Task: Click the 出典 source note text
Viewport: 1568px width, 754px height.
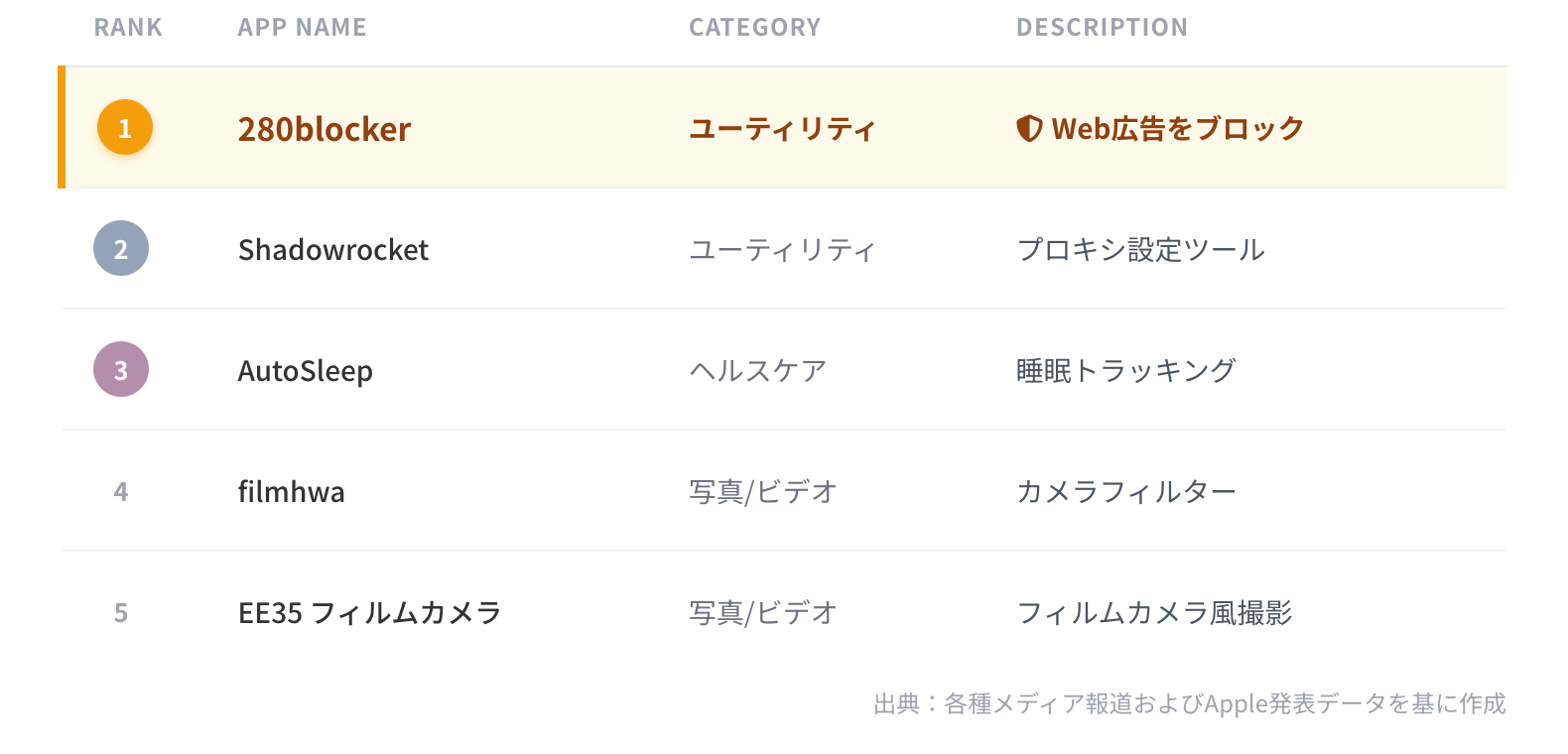Action: click(x=1189, y=703)
